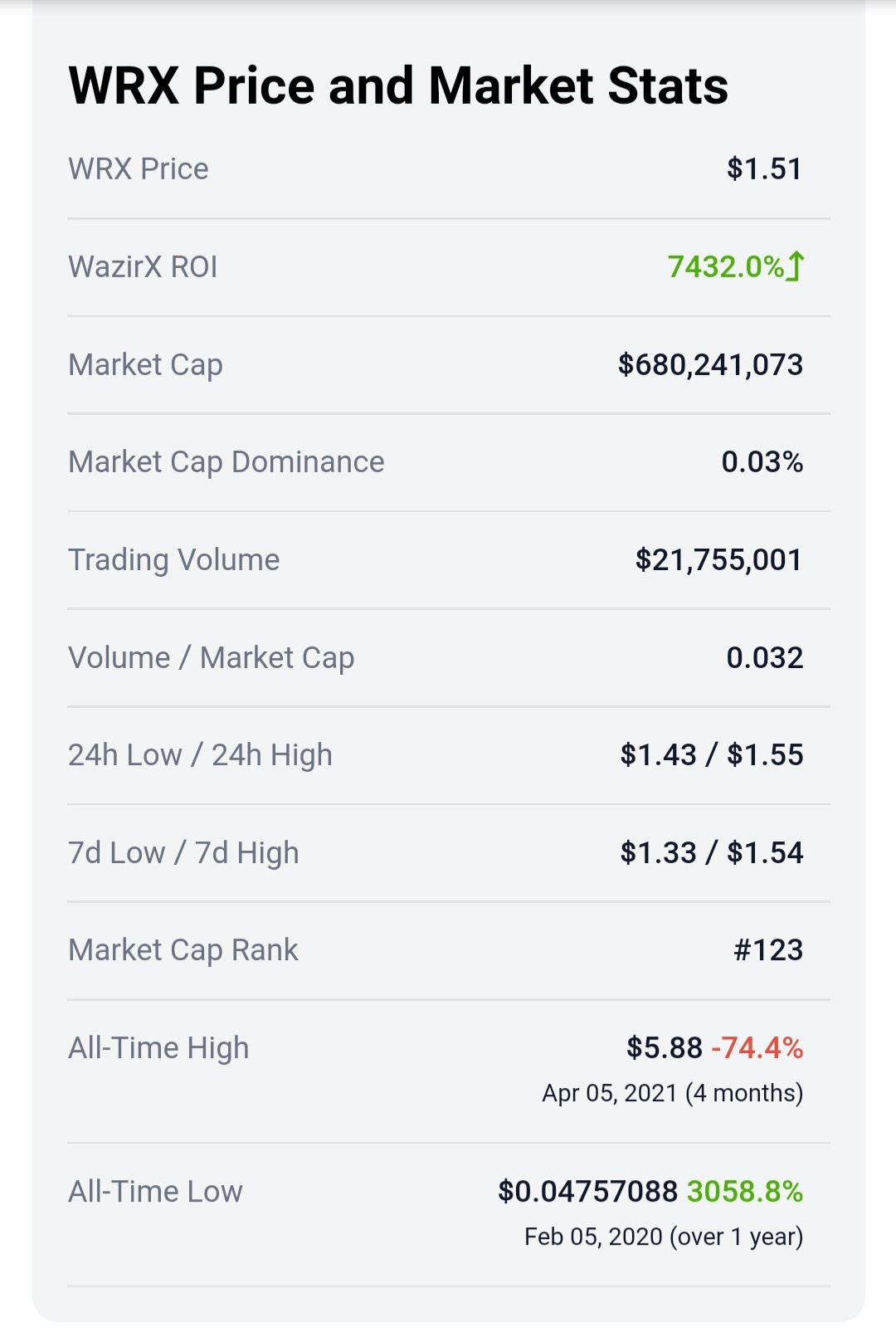The height and width of the screenshot is (1332, 896).
Task: Select the 0.032 volume ratio value
Action: [x=765, y=658]
